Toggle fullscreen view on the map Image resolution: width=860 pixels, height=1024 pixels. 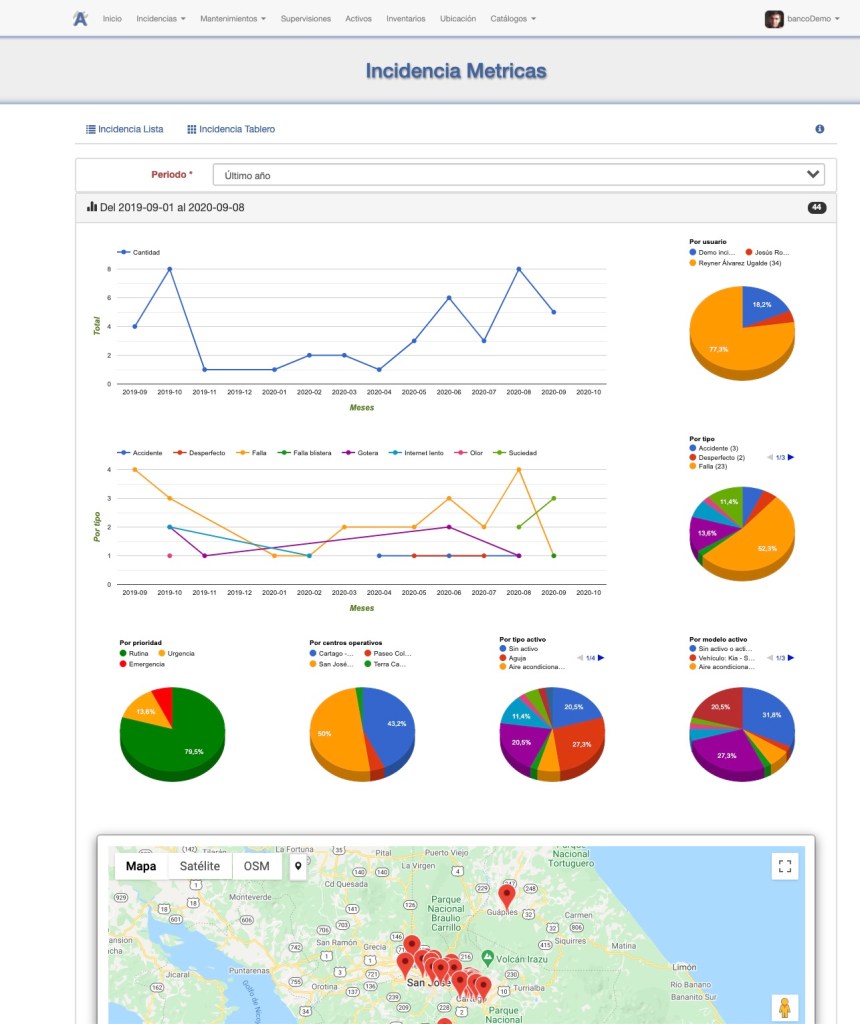tap(786, 866)
